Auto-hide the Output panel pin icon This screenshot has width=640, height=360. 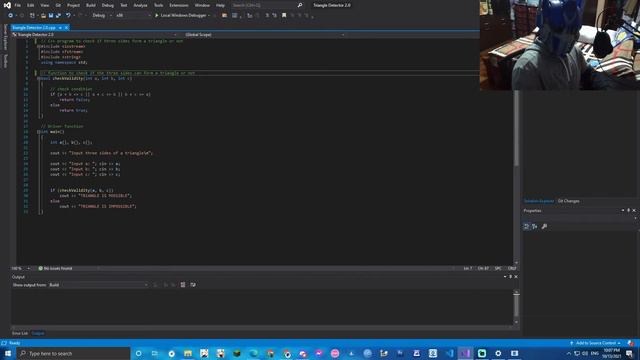point(511,277)
